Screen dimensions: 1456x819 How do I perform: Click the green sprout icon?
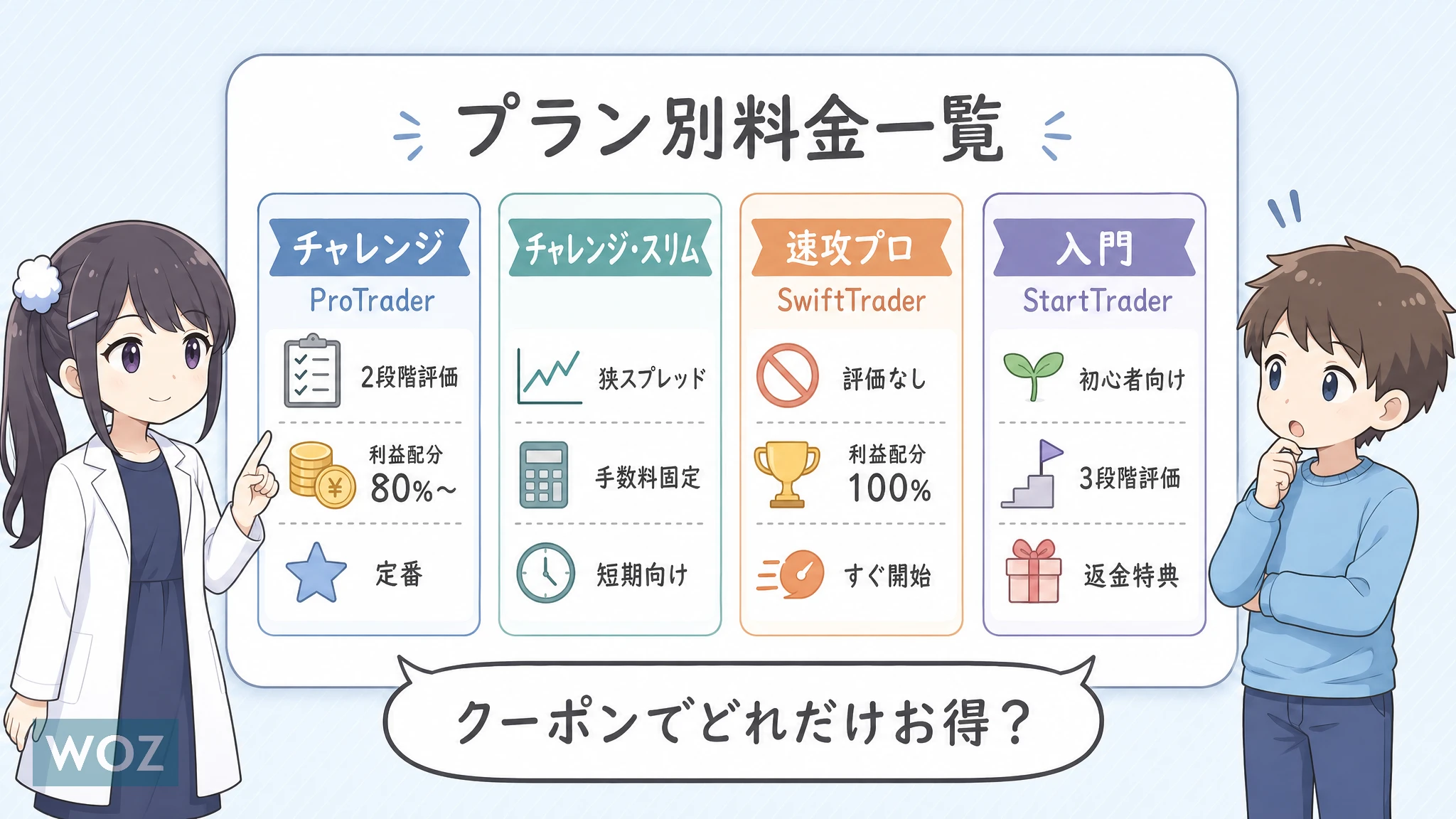click(x=1033, y=375)
